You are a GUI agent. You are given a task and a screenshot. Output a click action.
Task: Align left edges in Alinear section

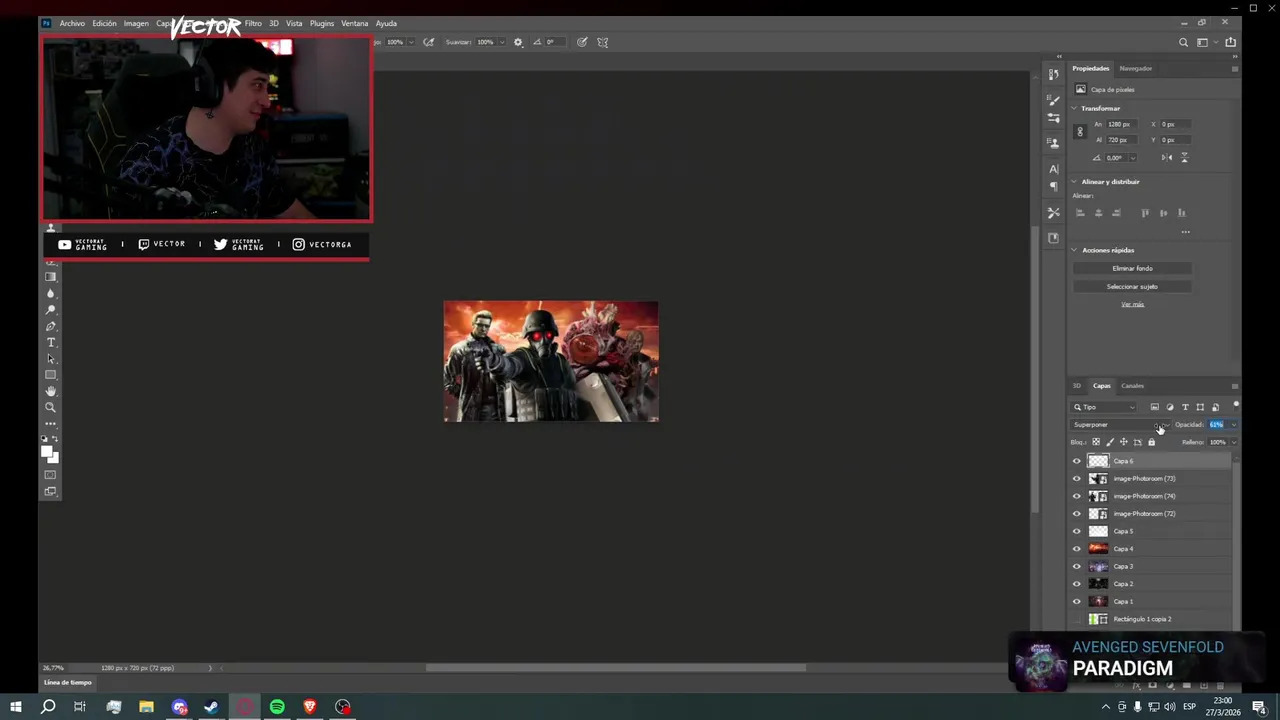tap(1080, 213)
